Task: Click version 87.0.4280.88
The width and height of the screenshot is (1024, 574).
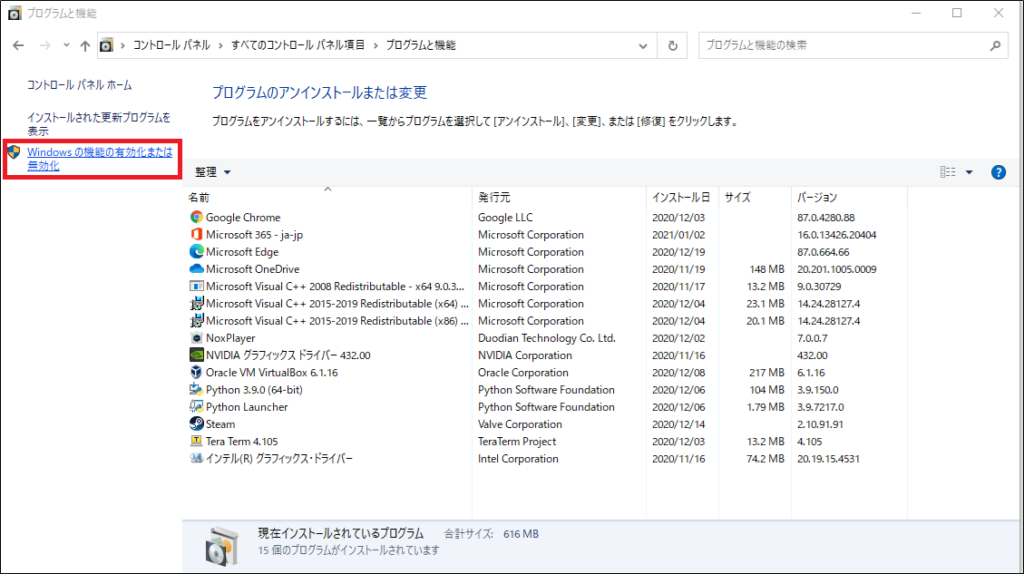Action: click(825, 217)
